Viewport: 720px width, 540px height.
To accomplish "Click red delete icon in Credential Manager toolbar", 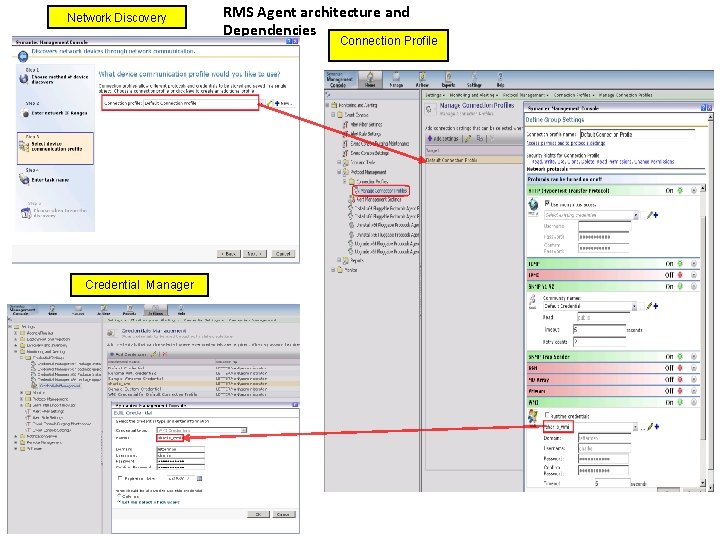I will 164,354.
